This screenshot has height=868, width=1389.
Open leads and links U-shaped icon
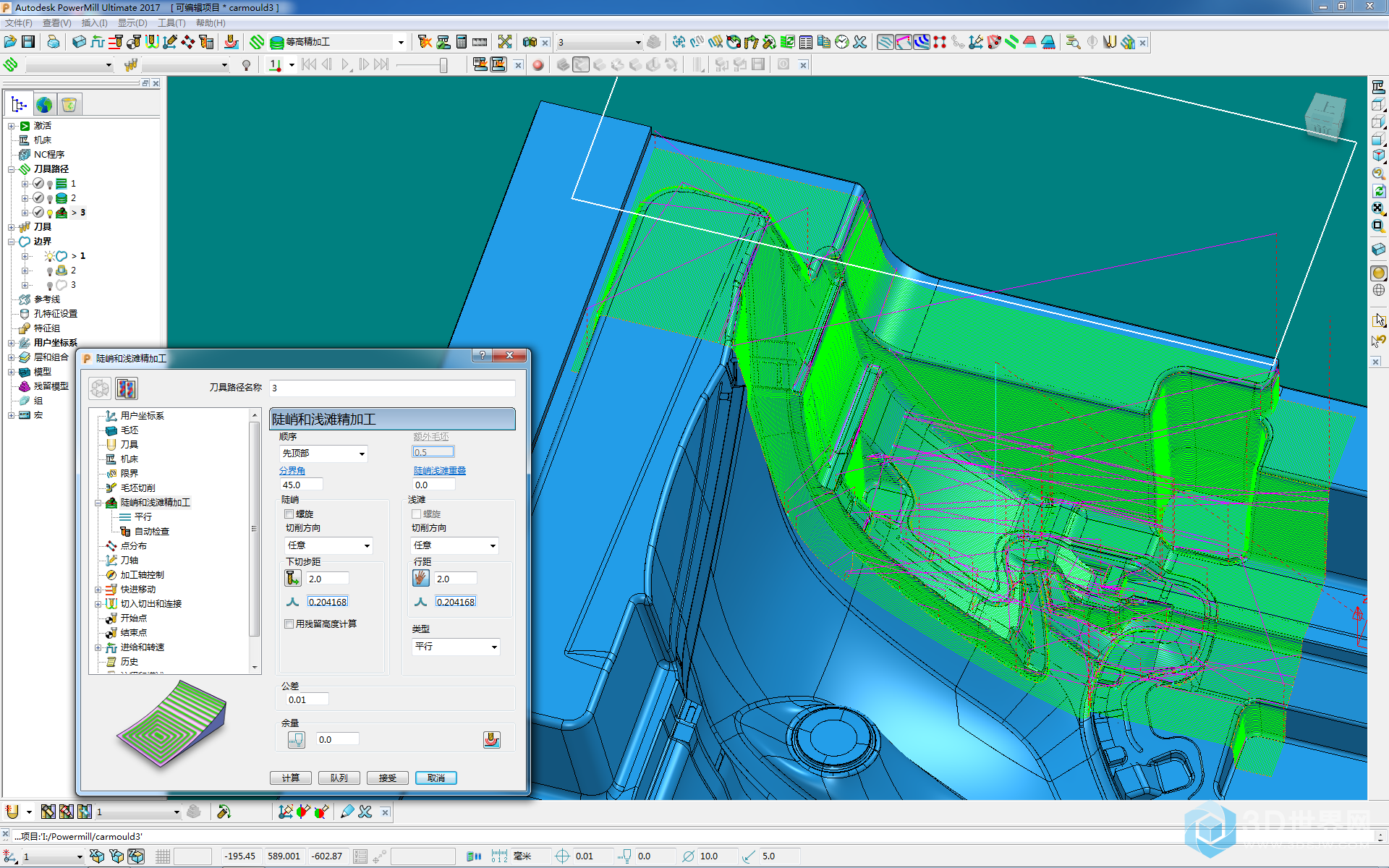pyautogui.click(x=152, y=42)
